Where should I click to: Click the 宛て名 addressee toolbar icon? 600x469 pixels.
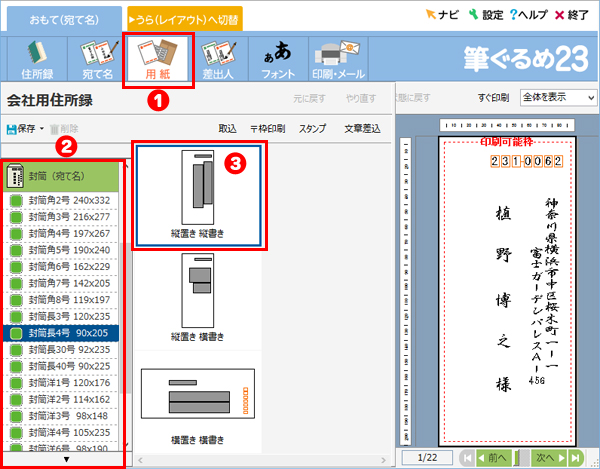[98, 60]
